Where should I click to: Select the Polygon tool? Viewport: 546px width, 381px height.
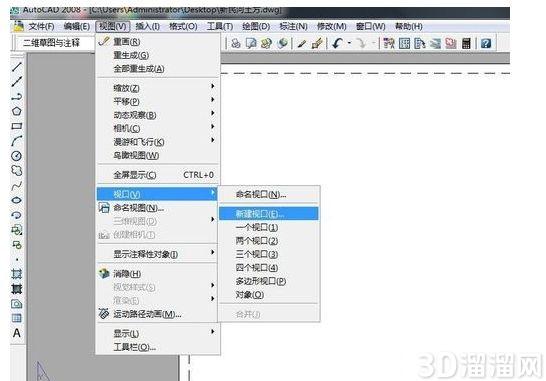pyautogui.click(x=17, y=111)
